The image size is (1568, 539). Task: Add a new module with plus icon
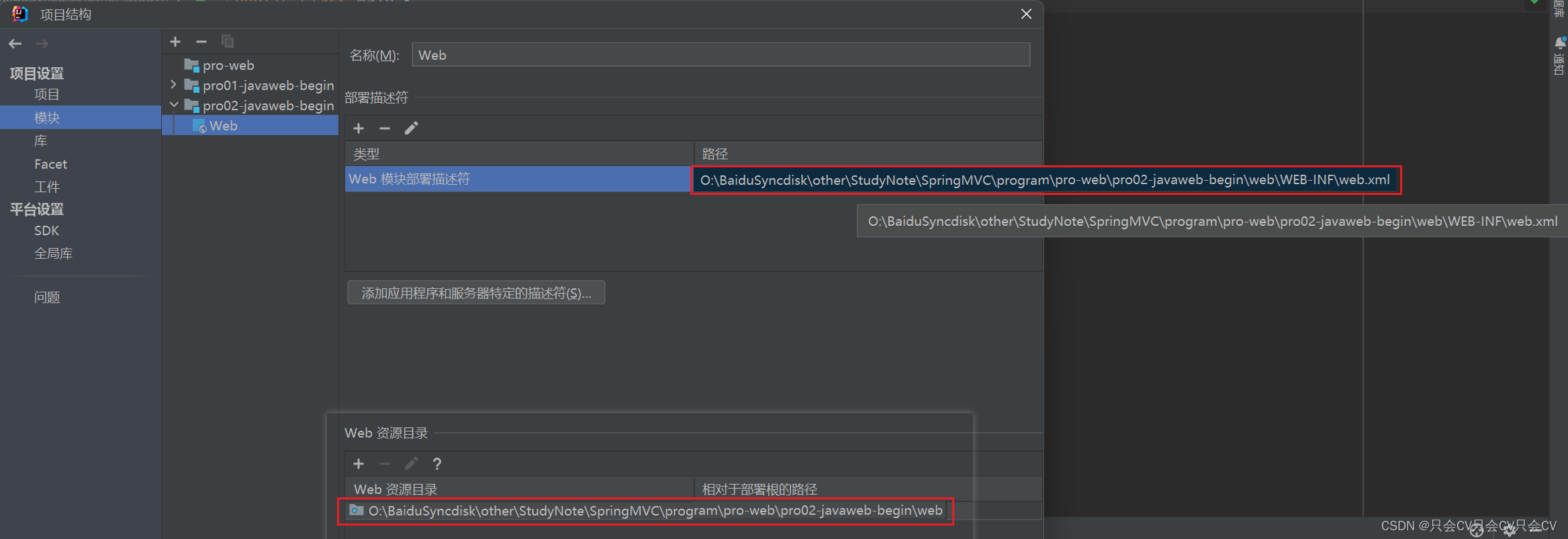[x=175, y=42]
